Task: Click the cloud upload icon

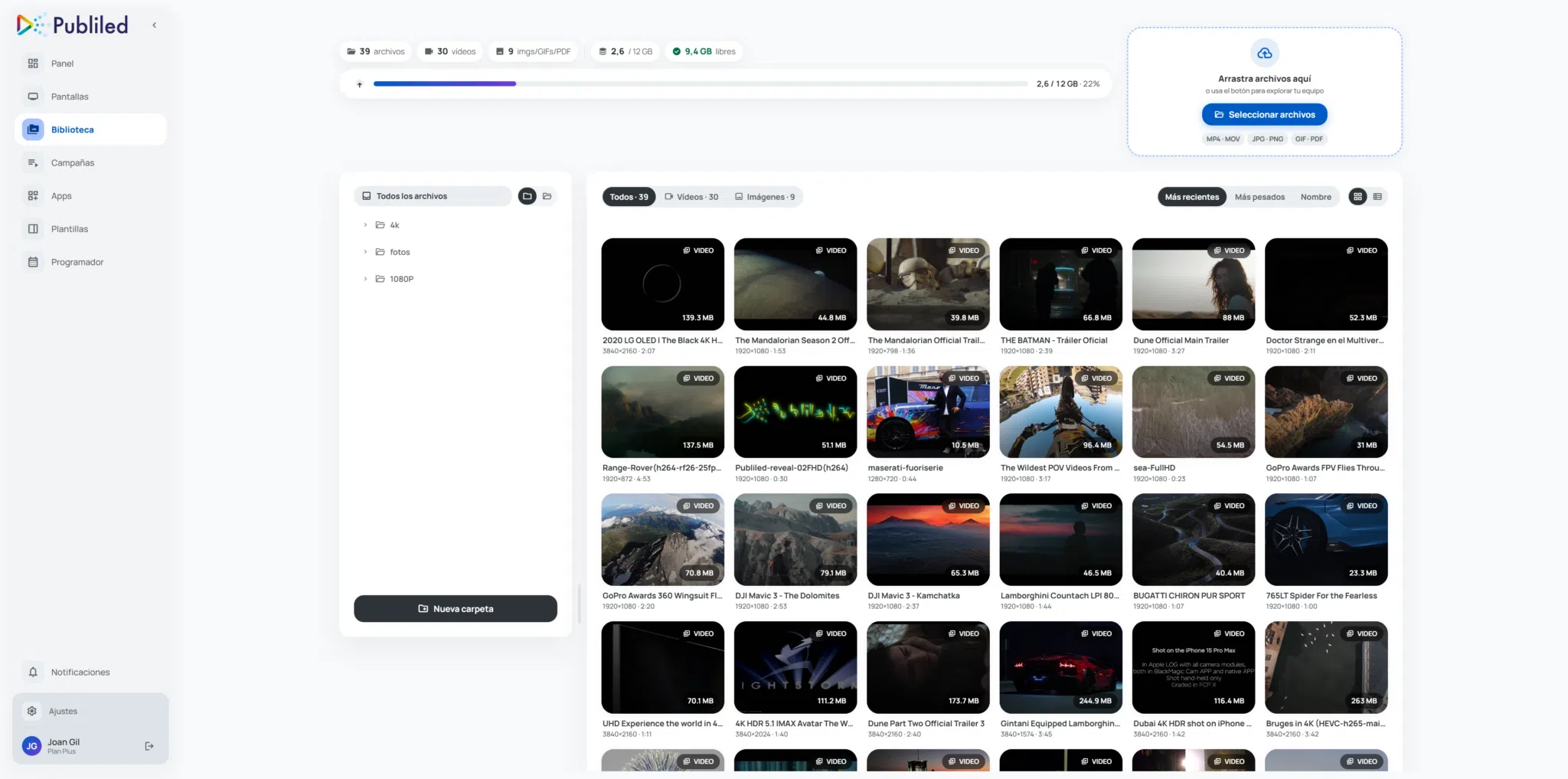Action: pos(1265,53)
